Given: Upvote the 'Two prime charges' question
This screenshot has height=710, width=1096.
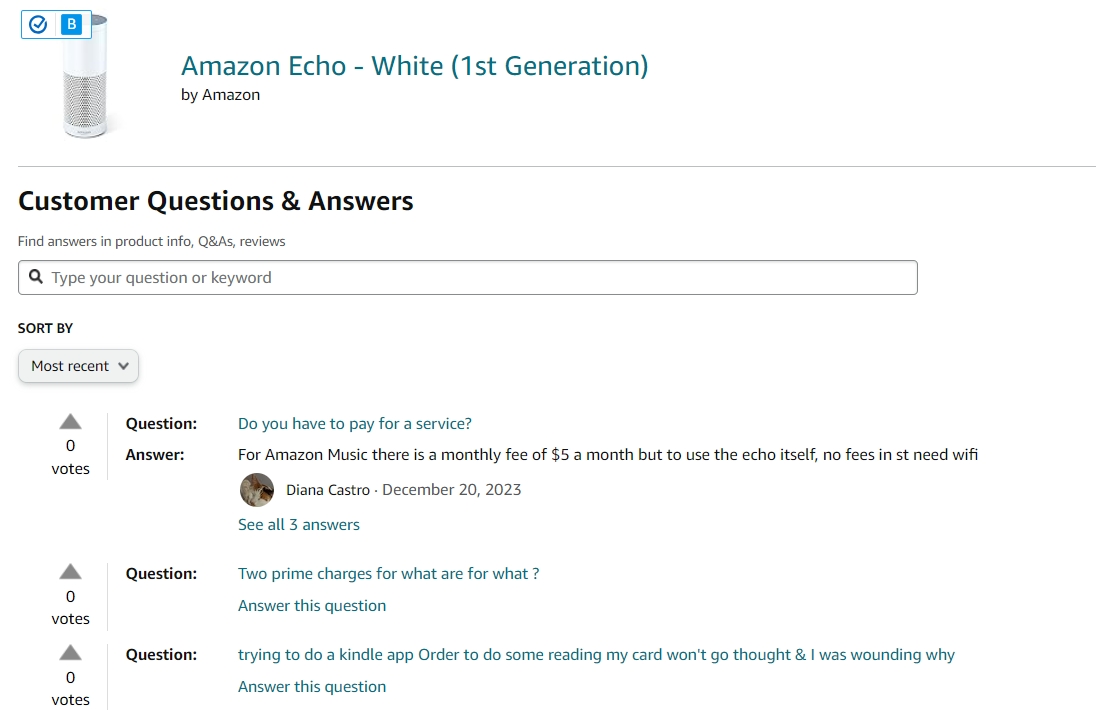Looking at the screenshot, I should pyautogui.click(x=70, y=572).
